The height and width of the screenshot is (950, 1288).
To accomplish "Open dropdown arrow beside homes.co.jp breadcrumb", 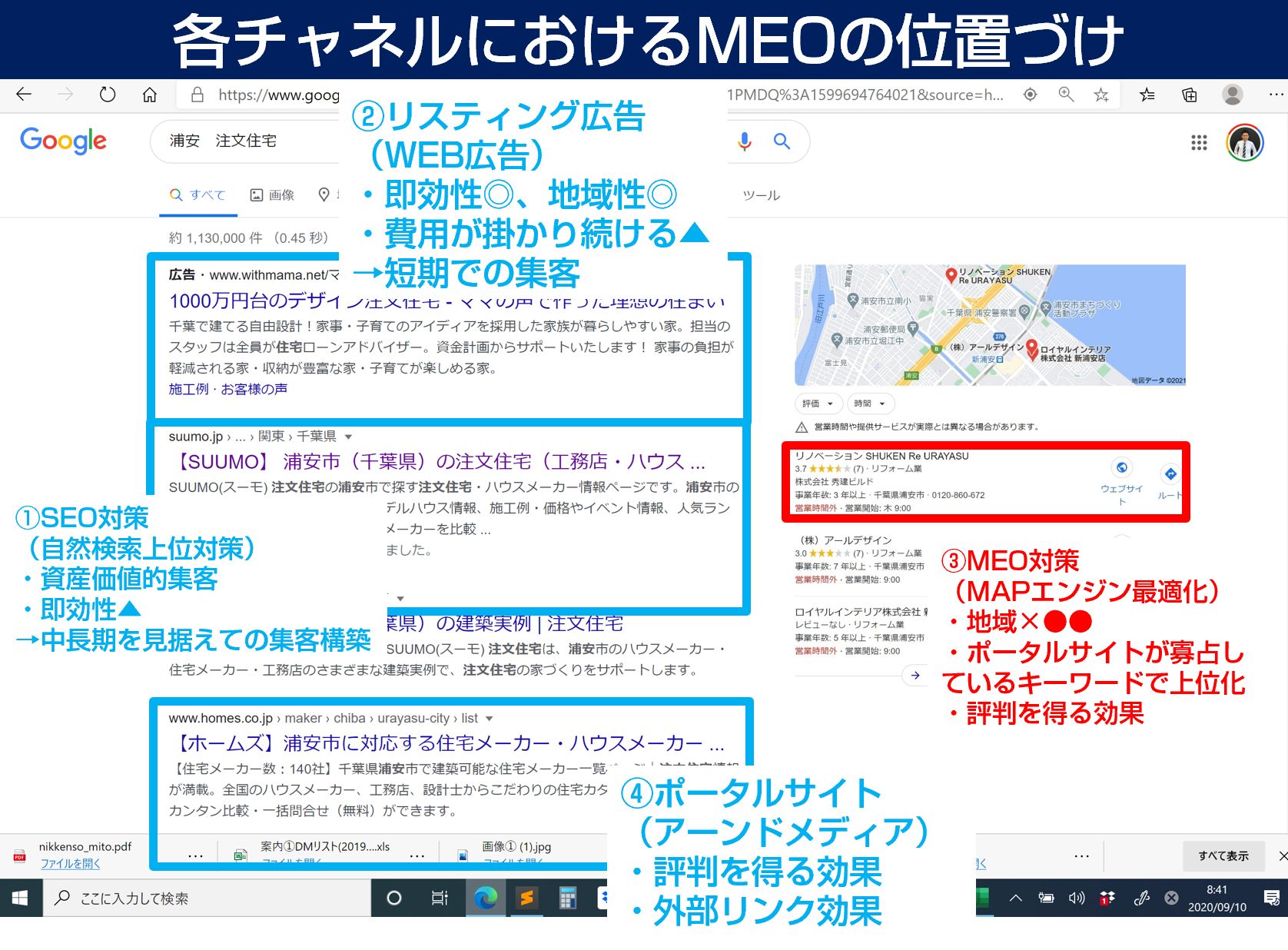I will pos(489,719).
